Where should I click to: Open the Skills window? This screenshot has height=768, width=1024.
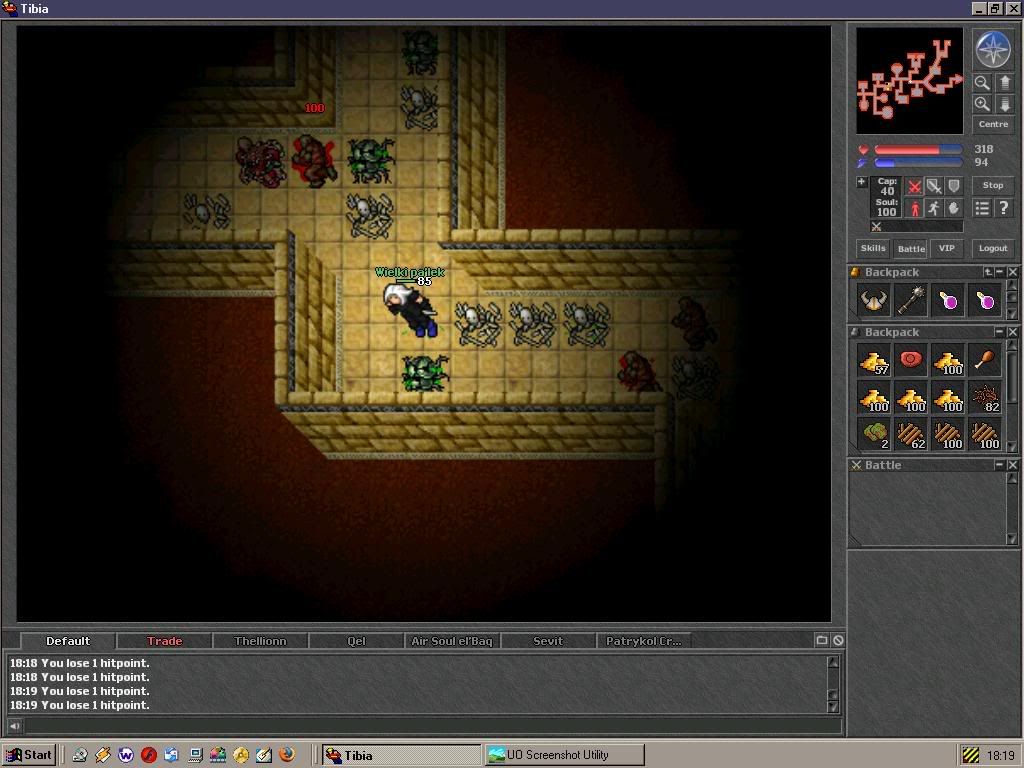click(873, 248)
